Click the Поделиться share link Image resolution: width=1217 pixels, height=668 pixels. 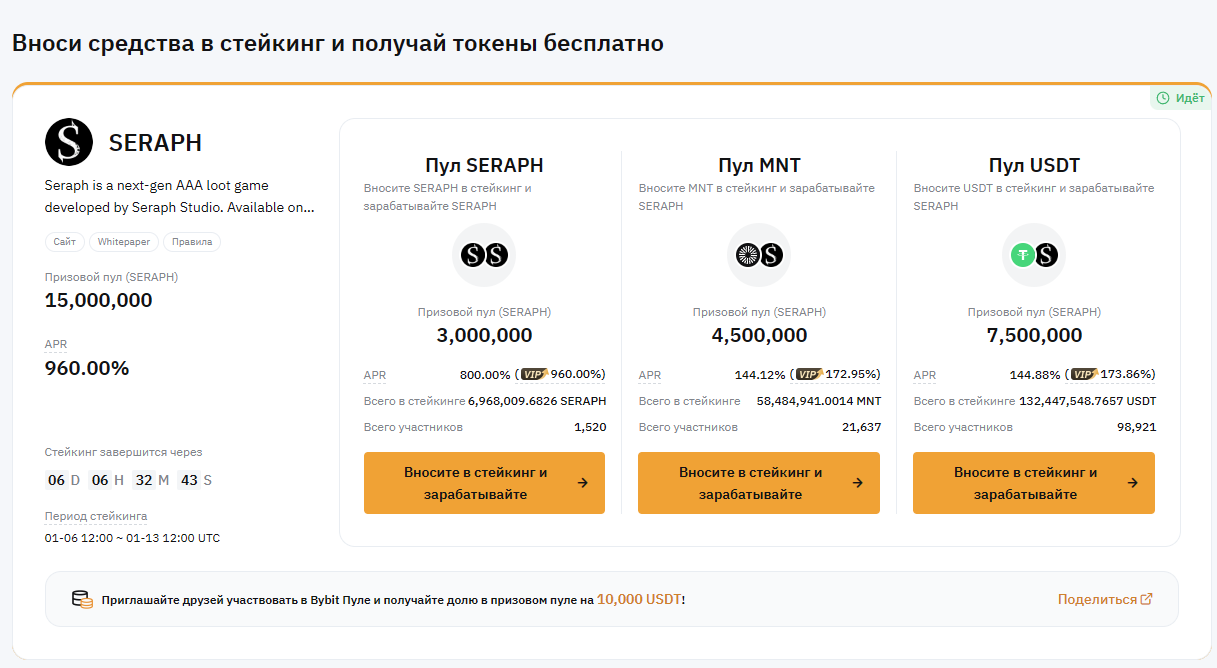(x=1105, y=599)
